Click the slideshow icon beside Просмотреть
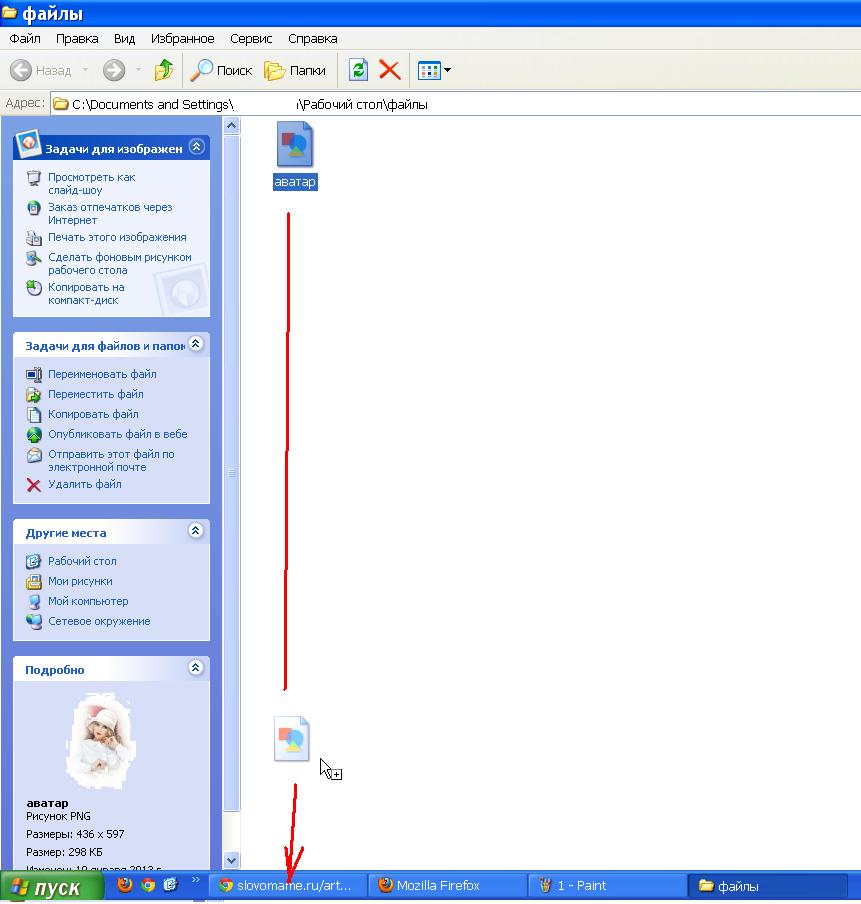861x904 pixels. click(x=34, y=178)
